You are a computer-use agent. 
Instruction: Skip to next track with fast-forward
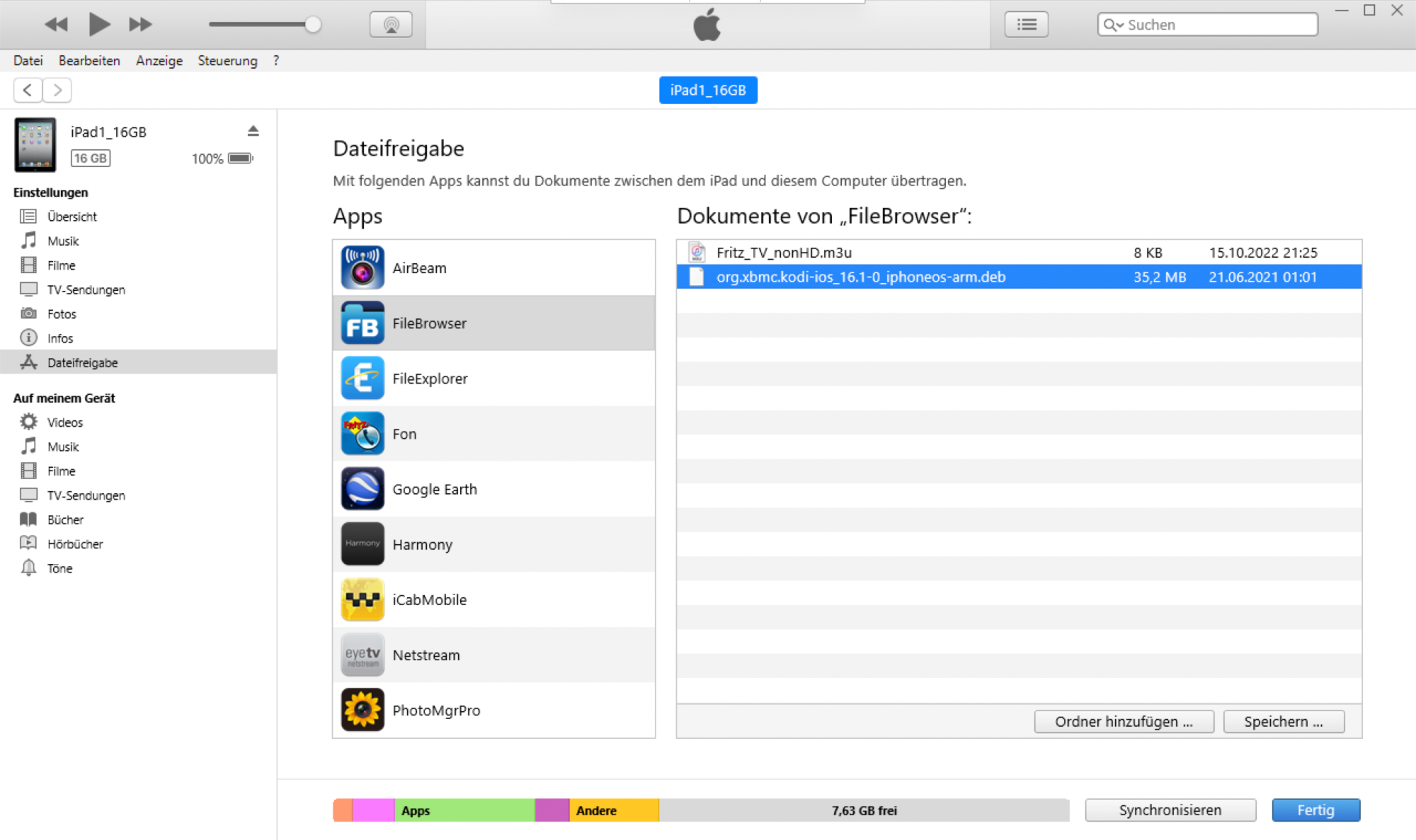click(140, 25)
